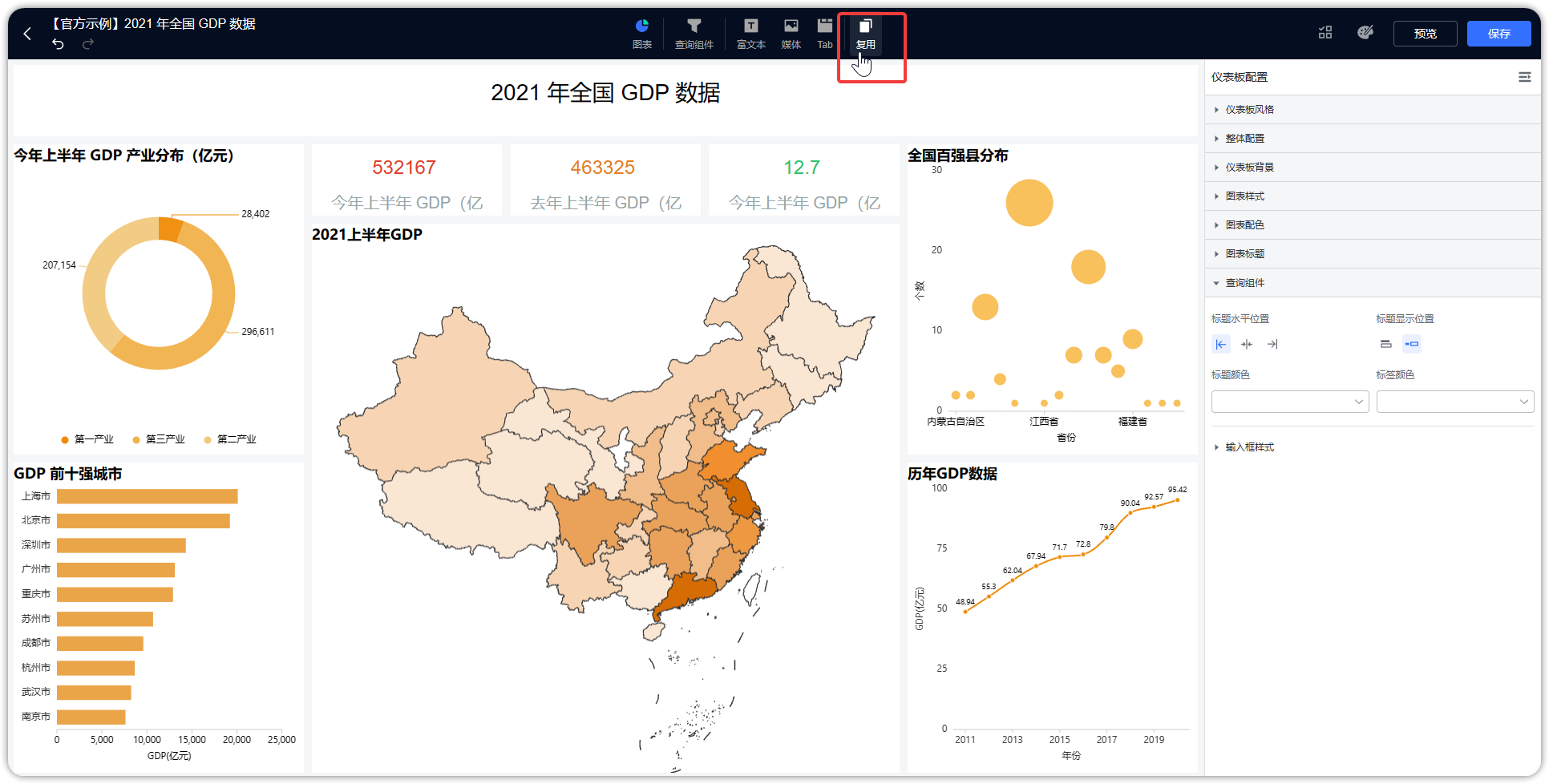Viewport: 1549px width, 784px height.
Task: Set title horizontal position to center
Action: tap(1247, 344)
